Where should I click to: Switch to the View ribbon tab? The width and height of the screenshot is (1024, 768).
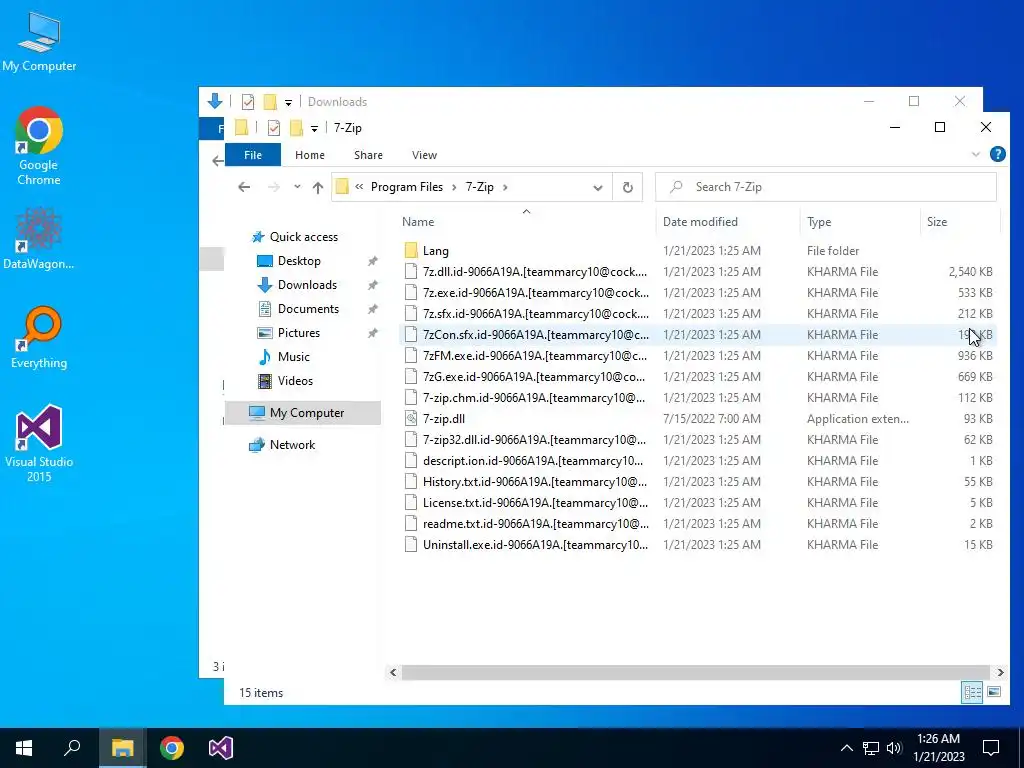pyautogui.click(x=424, y=155)
